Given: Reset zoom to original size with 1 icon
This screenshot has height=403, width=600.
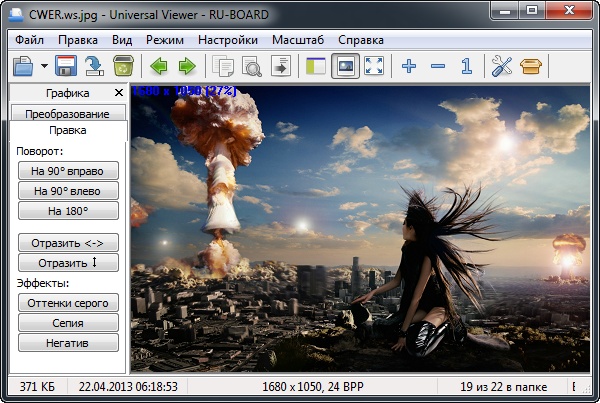Looking at the screenshot, I should [466, 67].
